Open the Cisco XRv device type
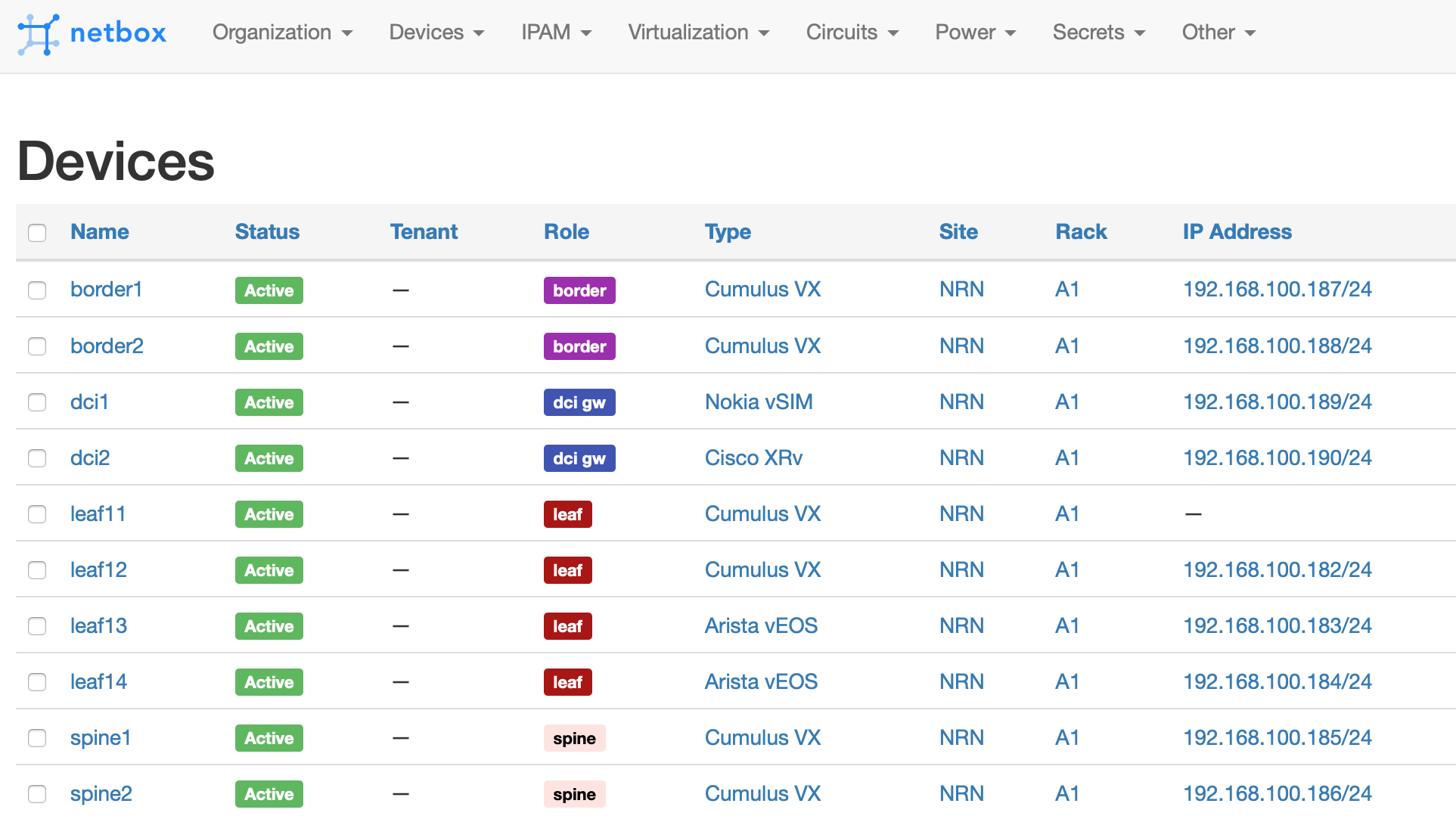This screenshot has width=1456, height=819. pyautogui.click(x=753, y=458)
